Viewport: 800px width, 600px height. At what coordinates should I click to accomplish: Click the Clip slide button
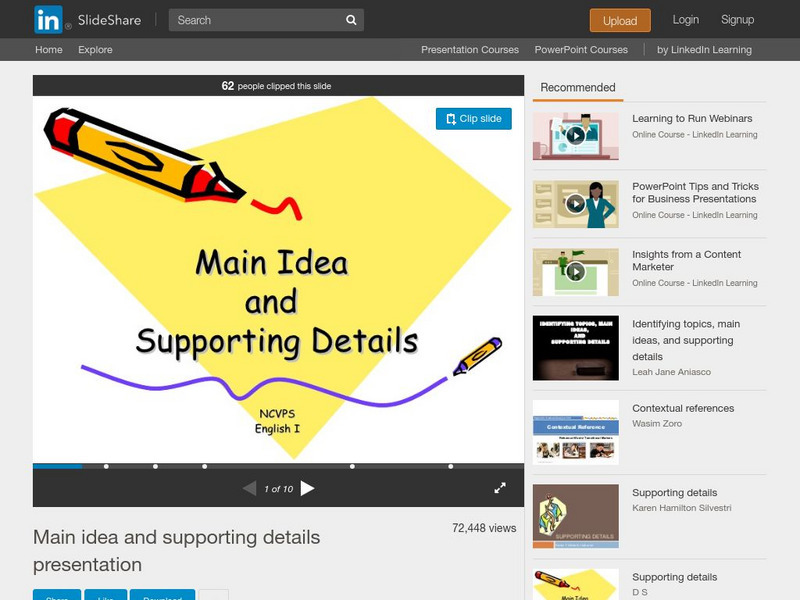(473, 119)
